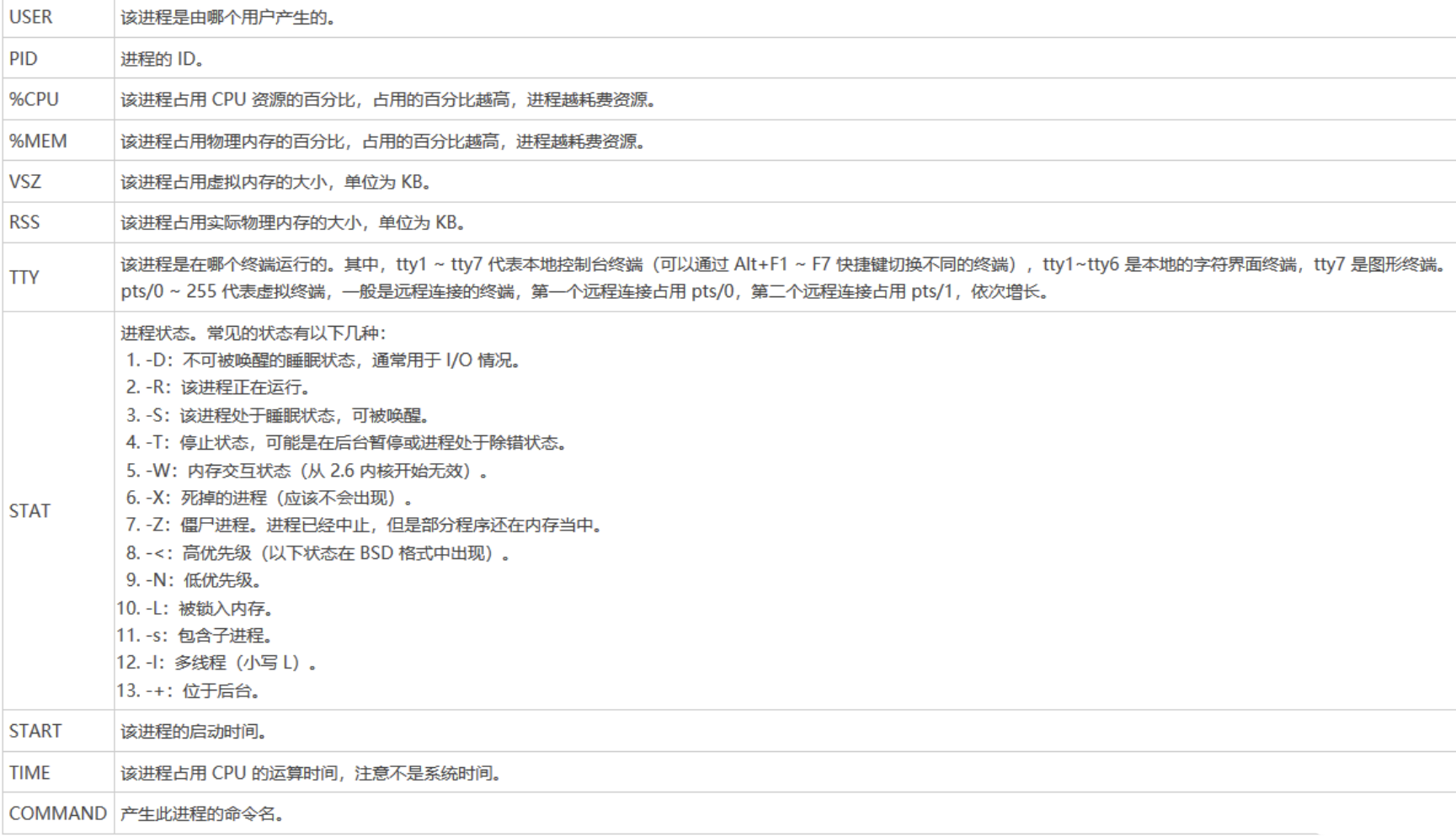The height and width of the screenshot is (837, 1456).
Task: Click the TIME row label
Action: (29, 772)
